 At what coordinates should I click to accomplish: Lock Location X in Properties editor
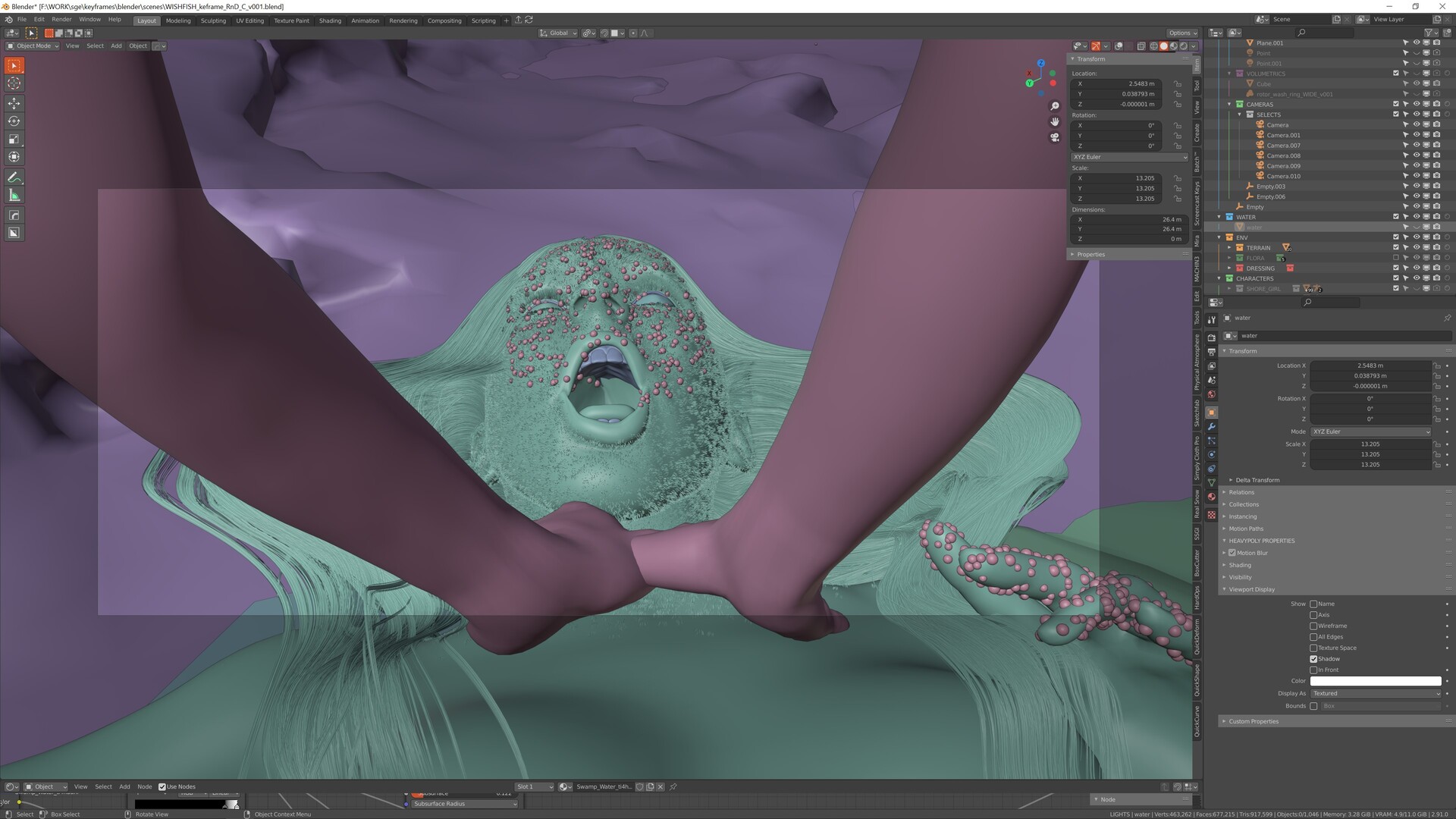click(1437, 366)
